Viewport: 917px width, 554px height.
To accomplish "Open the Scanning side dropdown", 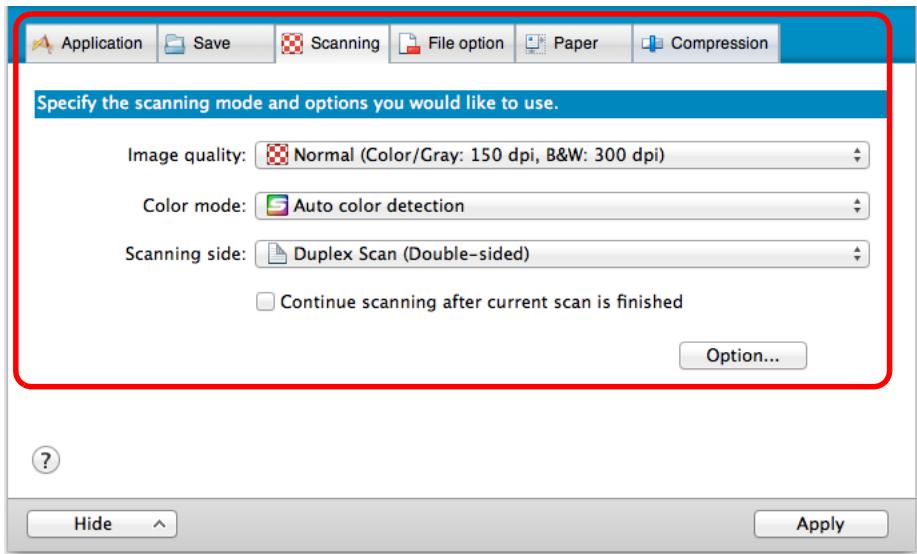I will (562, 254).
